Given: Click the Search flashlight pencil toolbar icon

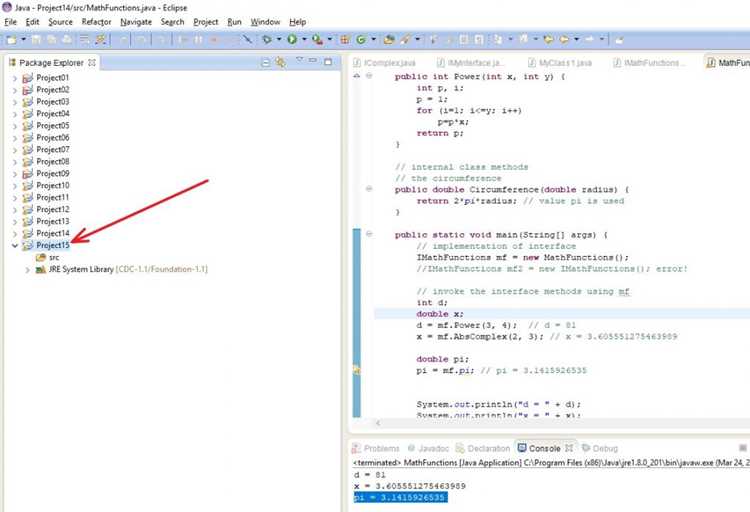Looking at the screenshot, I should point(406,40).
